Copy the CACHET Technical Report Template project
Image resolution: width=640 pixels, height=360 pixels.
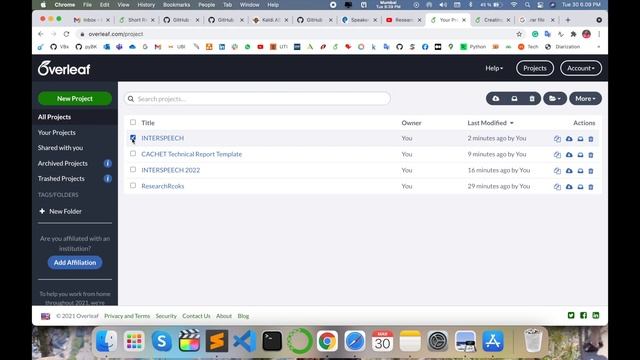[557, 155]
